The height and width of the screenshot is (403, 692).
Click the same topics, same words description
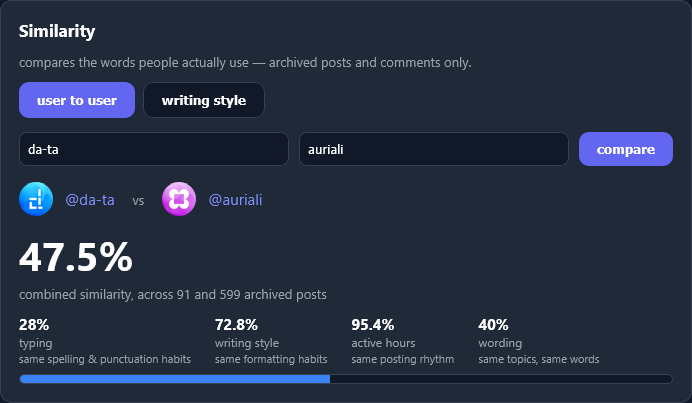click(x=539, y=359)
